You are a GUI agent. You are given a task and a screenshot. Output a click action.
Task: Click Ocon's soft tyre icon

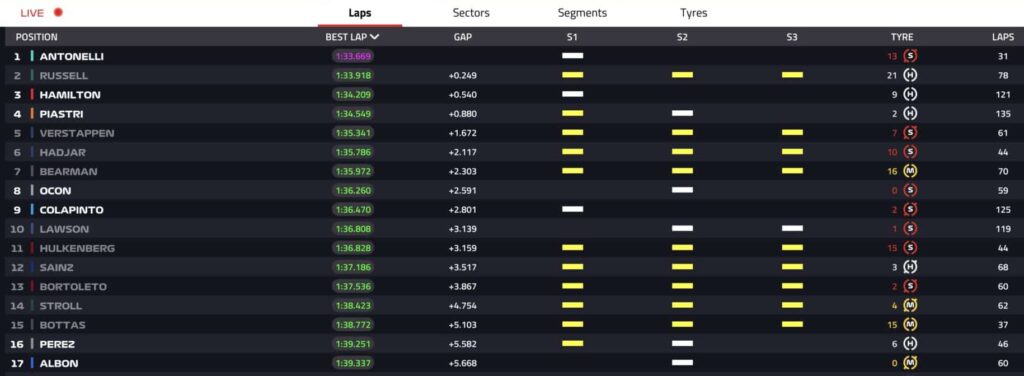click(x=910, y=191)
